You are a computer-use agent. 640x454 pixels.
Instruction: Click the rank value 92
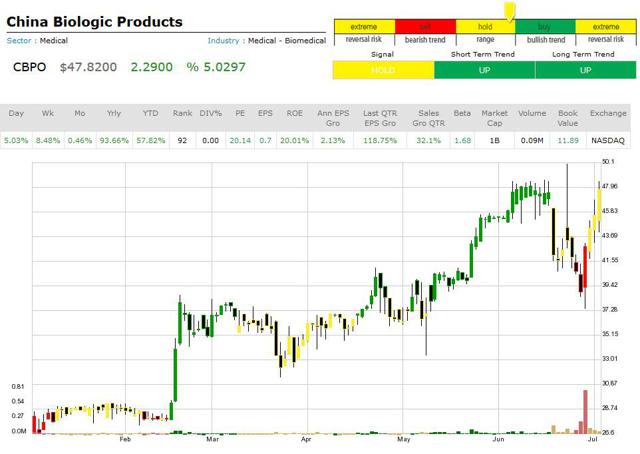click(x=182, y=140)
